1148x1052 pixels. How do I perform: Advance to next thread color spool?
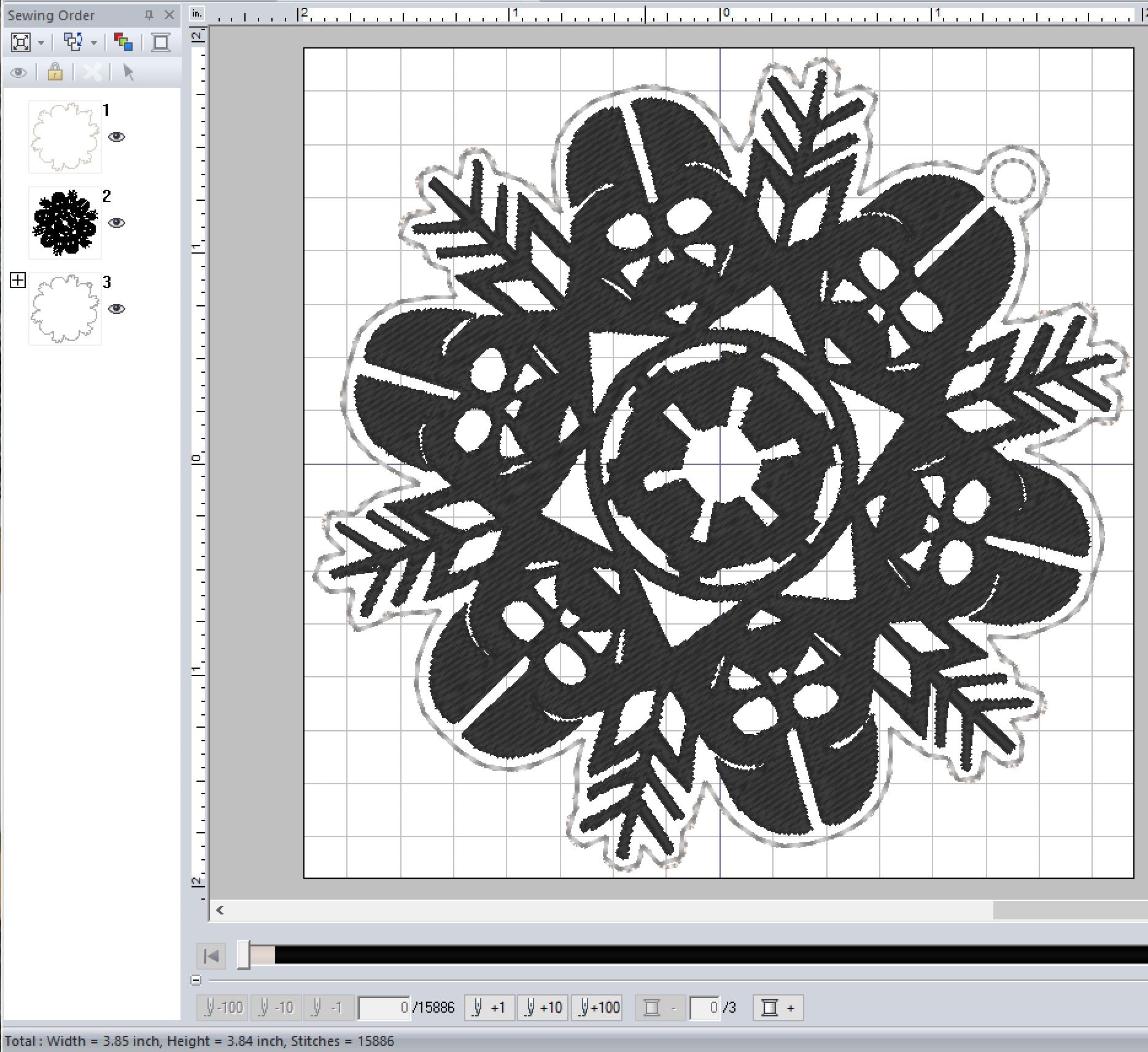778,1008
